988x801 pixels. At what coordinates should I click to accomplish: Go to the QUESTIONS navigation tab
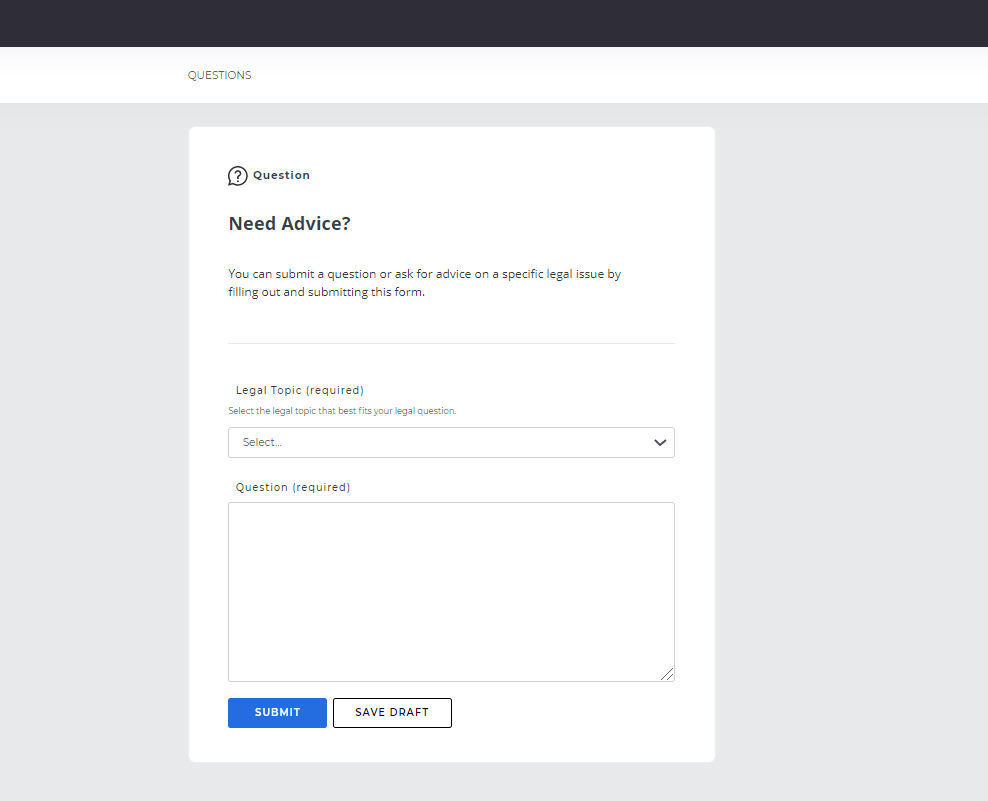click(219, 75)
